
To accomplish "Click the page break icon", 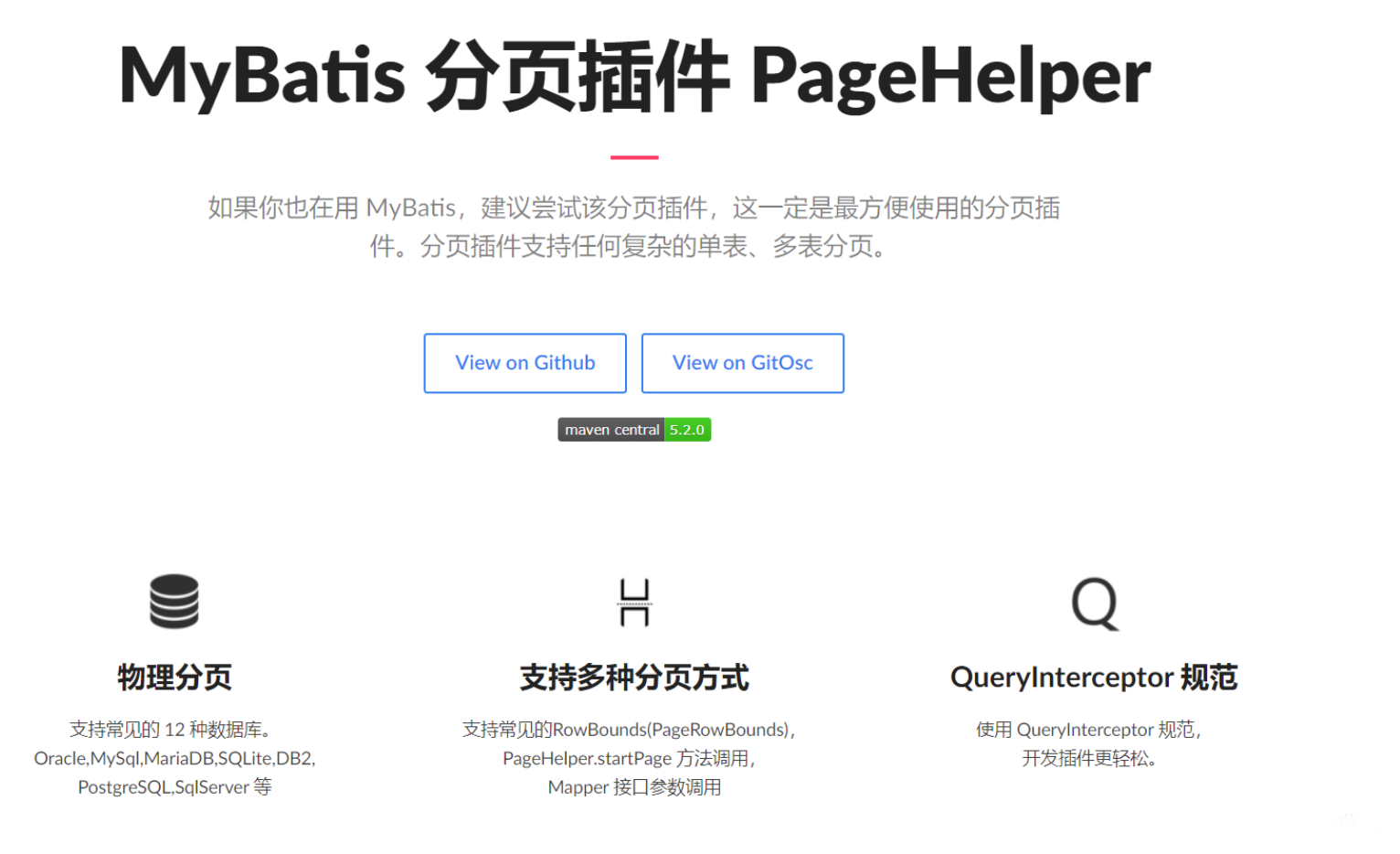I will pos(634,603).
